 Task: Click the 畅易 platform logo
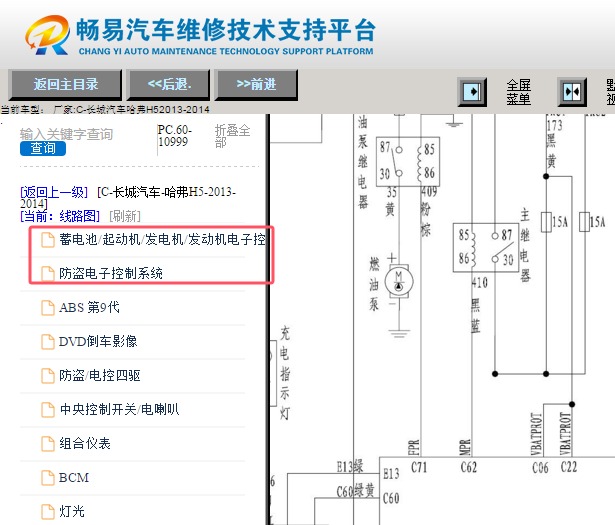pos(47,35)
